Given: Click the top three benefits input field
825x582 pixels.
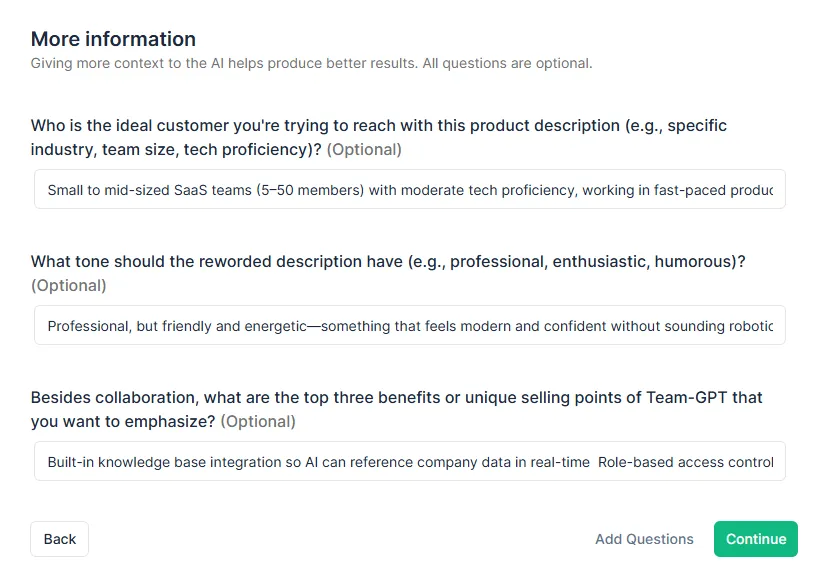Looking at the screenshot, I should coord(410,462).
